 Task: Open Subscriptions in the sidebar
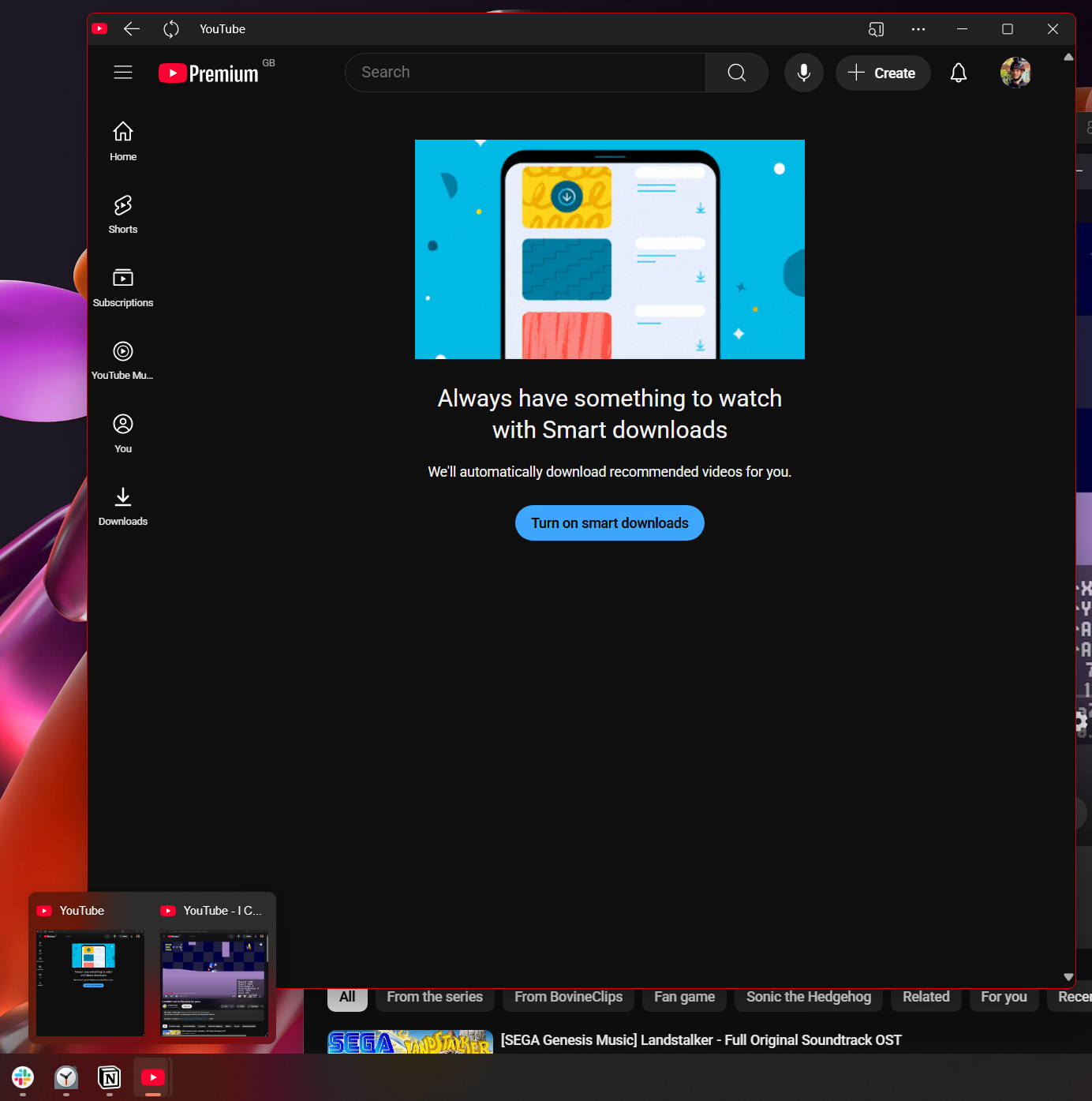123,287
